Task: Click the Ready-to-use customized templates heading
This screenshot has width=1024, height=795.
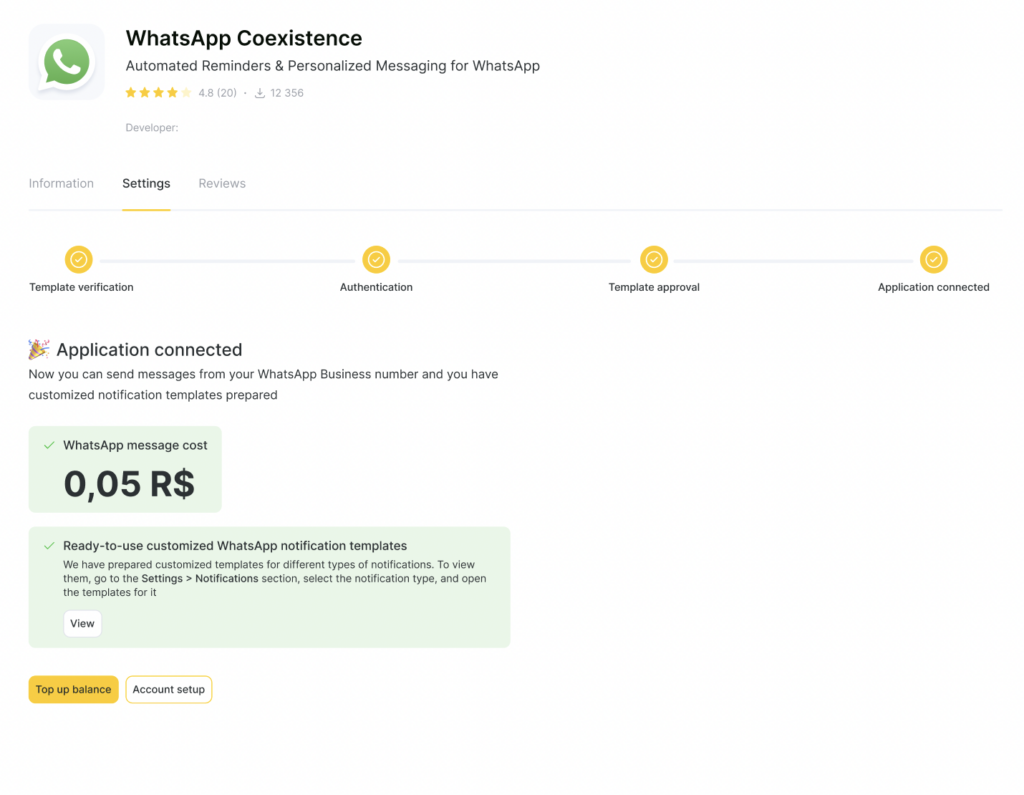Action: pos(235,546)
